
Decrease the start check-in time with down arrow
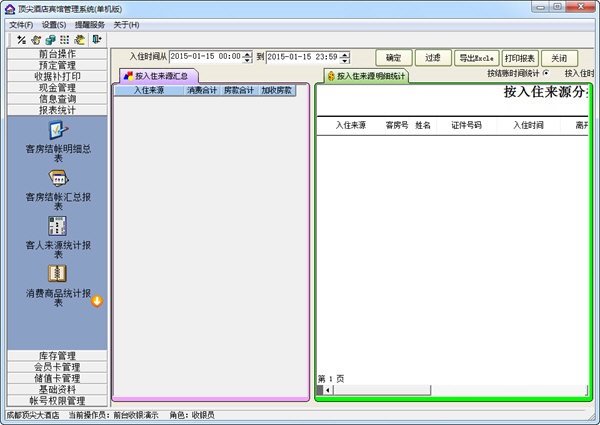[x=248, y=60]
